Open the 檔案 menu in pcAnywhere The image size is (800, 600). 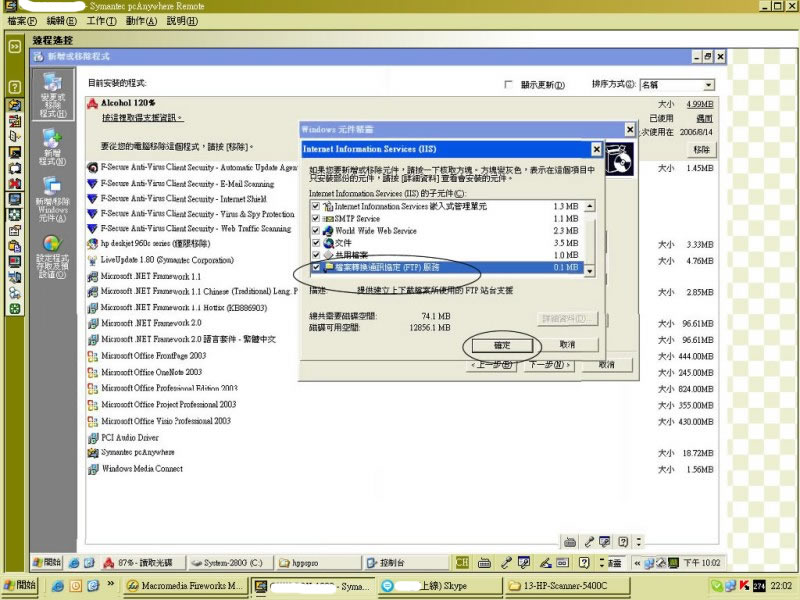[21, 21]
